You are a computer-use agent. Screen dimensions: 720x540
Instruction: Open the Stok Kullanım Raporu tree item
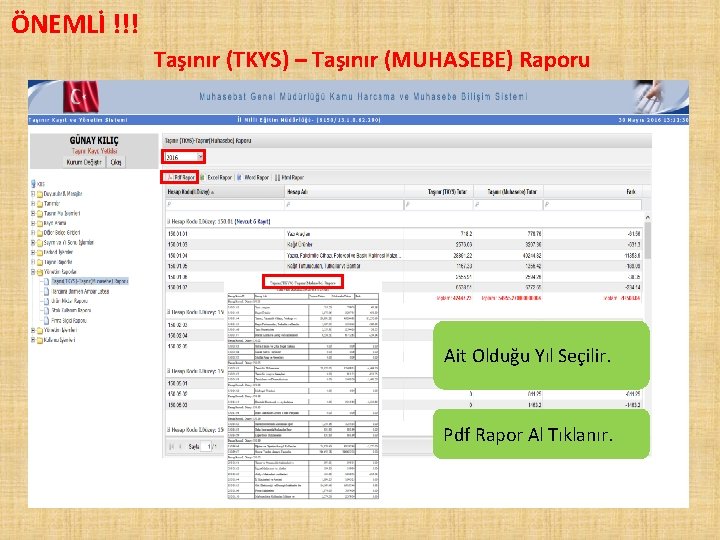[x=71, y=310]
